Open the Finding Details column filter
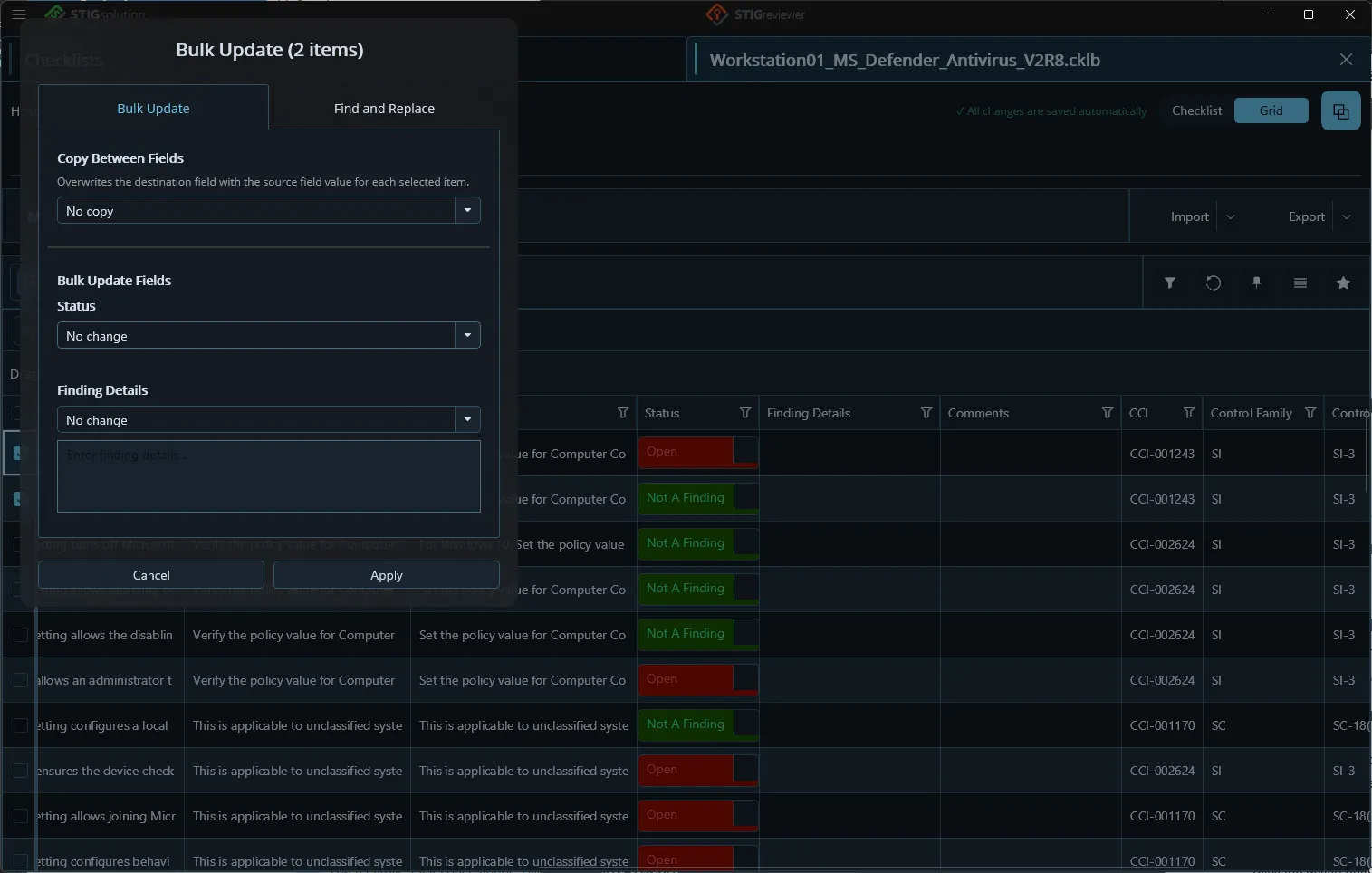The width and height of the screenshot is (1372, 873). (x=926, y=413)
